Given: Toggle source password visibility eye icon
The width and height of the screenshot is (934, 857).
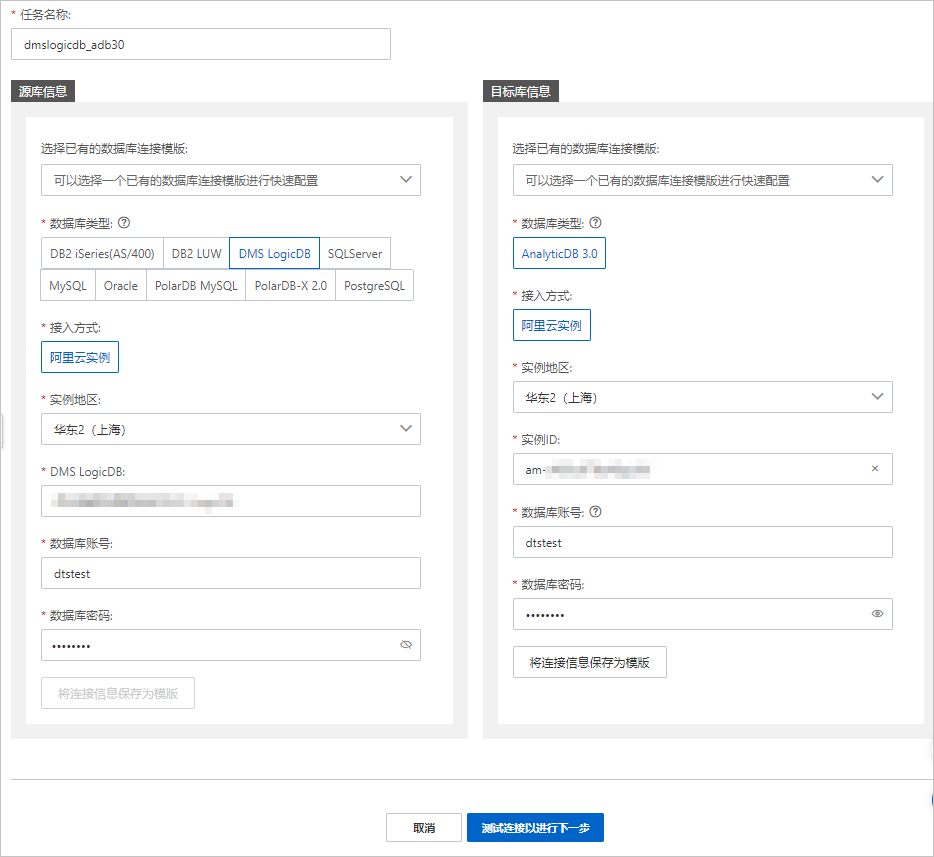Looking at the screenshot, I should pyautogui.click(x=406, y=644).
